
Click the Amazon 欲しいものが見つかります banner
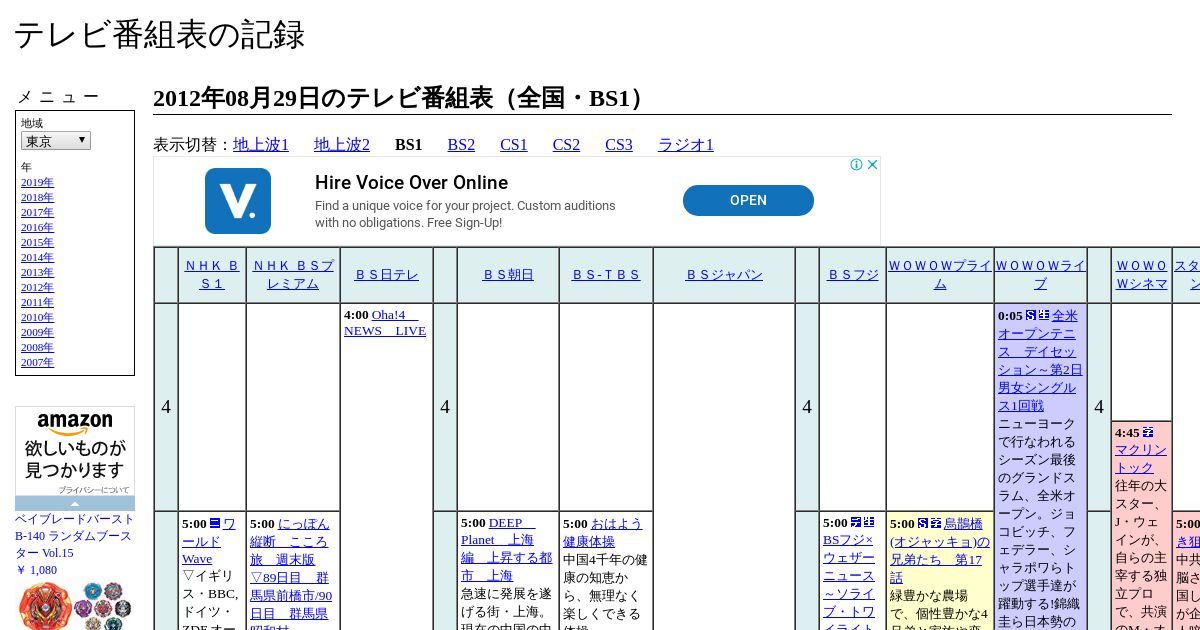pyautogui.click(x=75, y=449)
